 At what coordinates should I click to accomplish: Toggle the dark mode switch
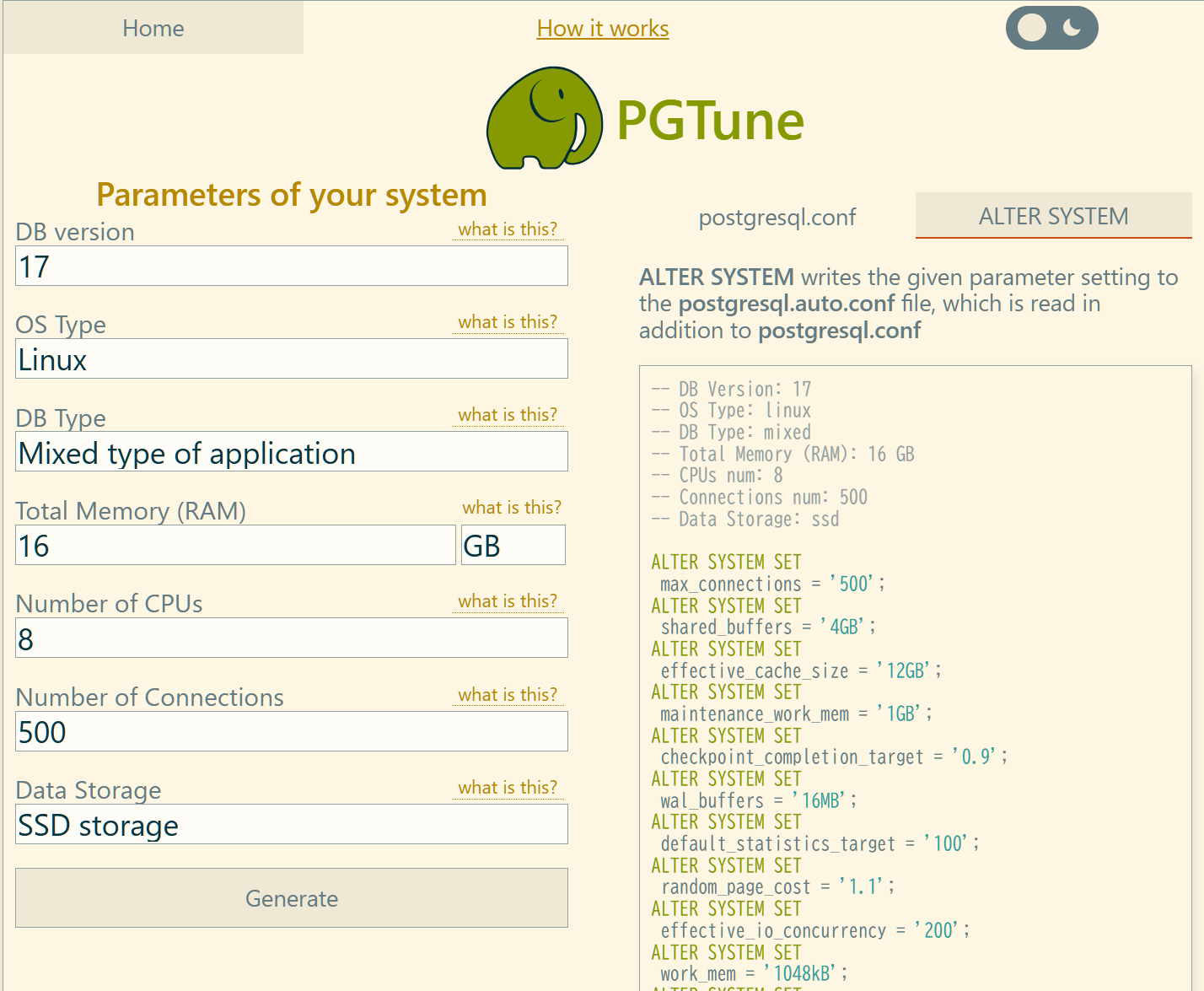(1051, 28)
